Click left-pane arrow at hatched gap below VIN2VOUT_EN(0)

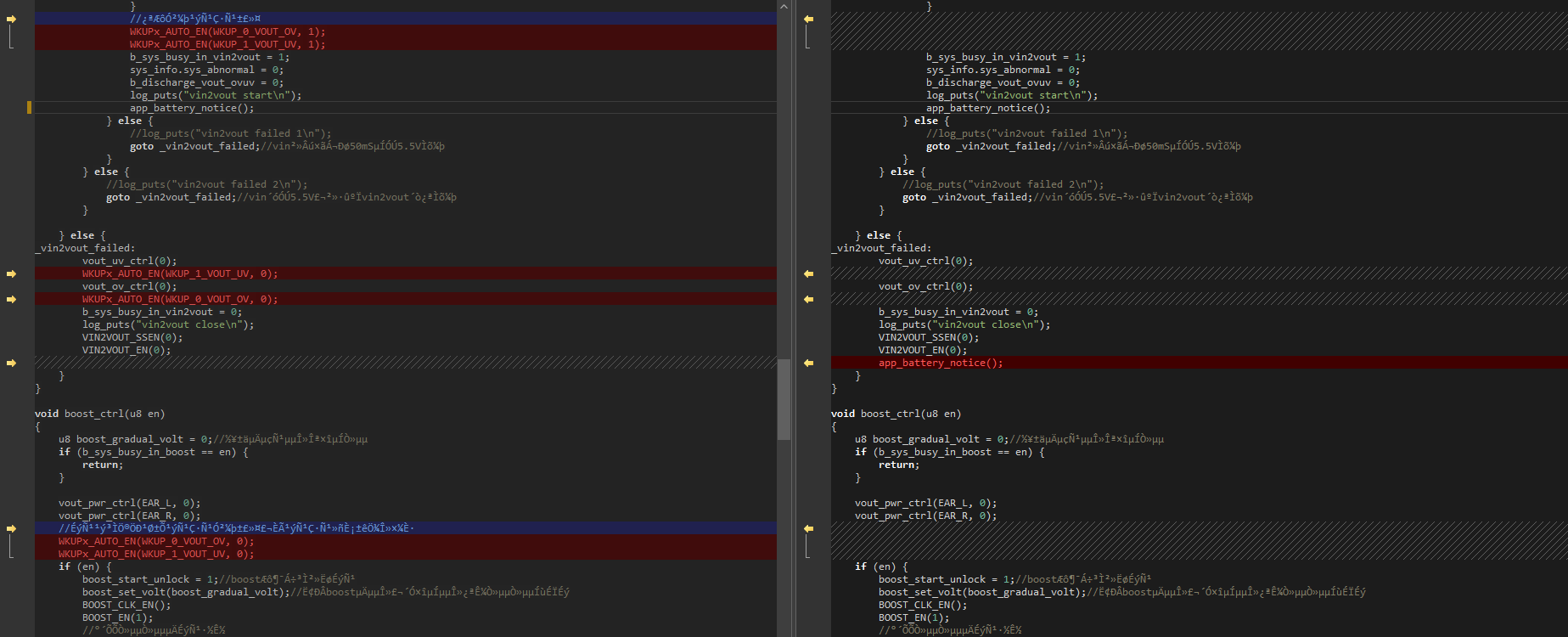point(12,363)
